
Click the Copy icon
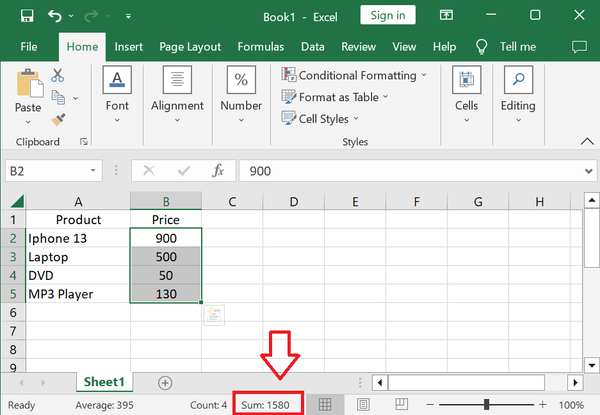pyautogui.click(x=58, y=98)
